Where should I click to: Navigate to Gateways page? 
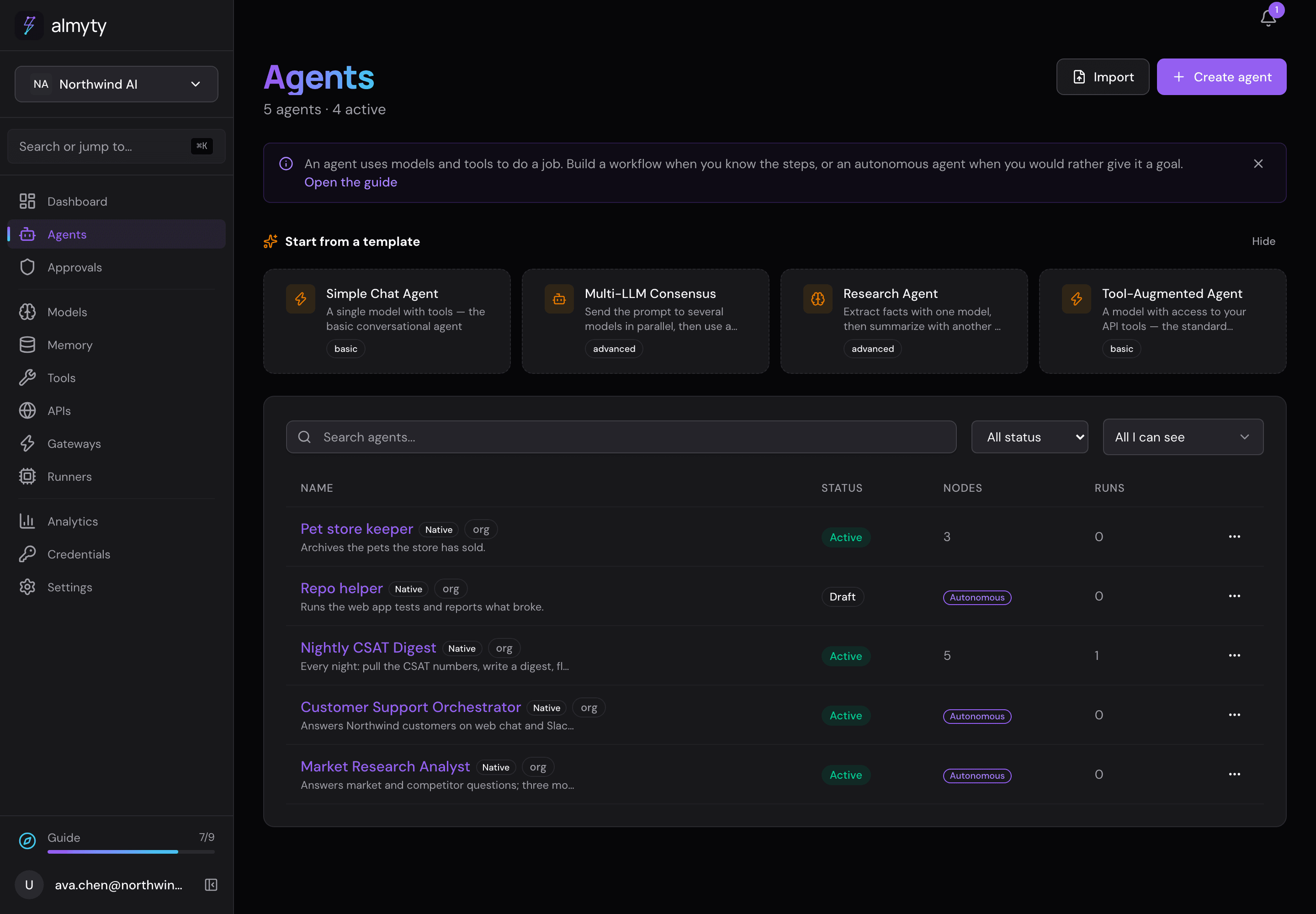[116, 444]
